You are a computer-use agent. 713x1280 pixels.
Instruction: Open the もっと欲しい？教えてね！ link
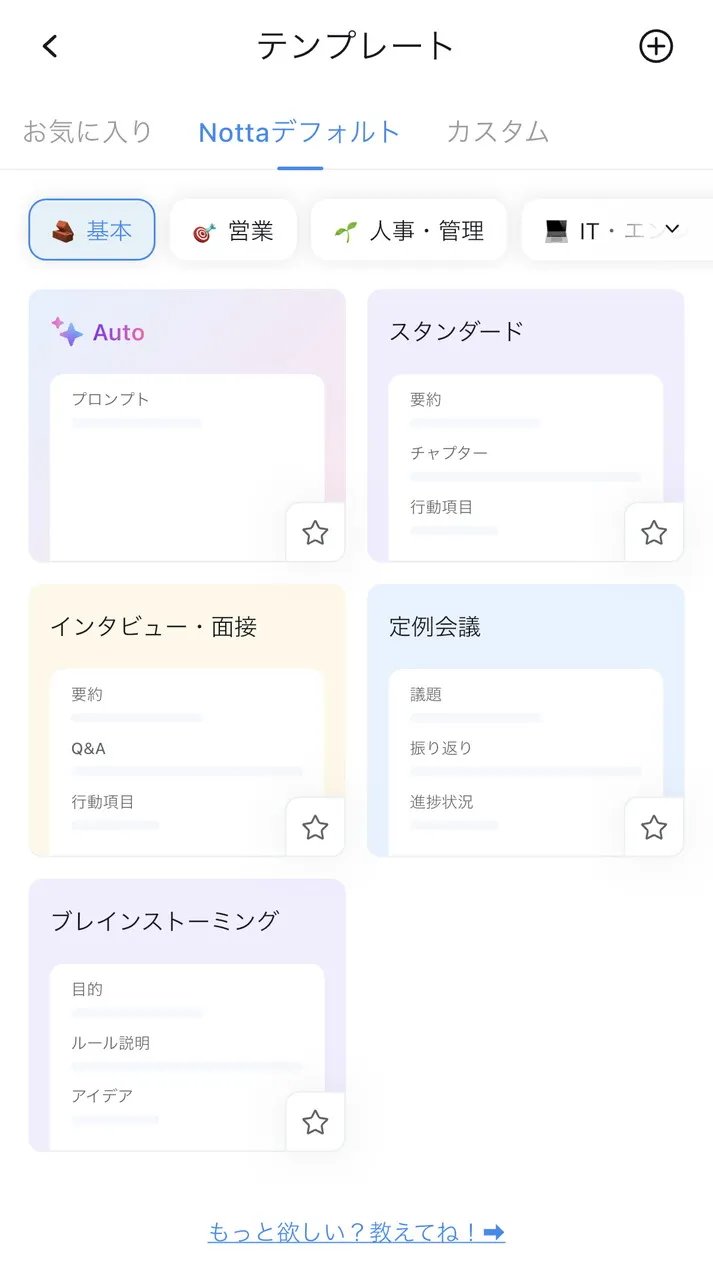[356, 1232]
